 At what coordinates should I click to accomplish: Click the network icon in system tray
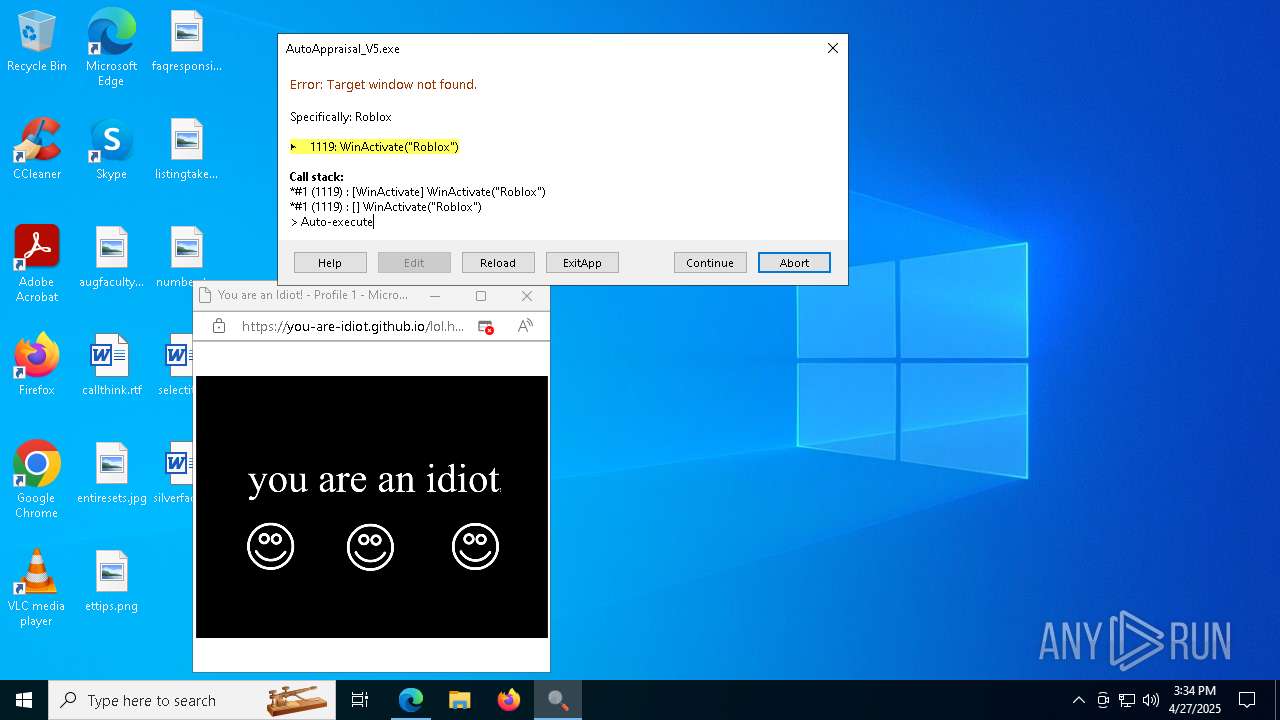tap(1127, 700)
